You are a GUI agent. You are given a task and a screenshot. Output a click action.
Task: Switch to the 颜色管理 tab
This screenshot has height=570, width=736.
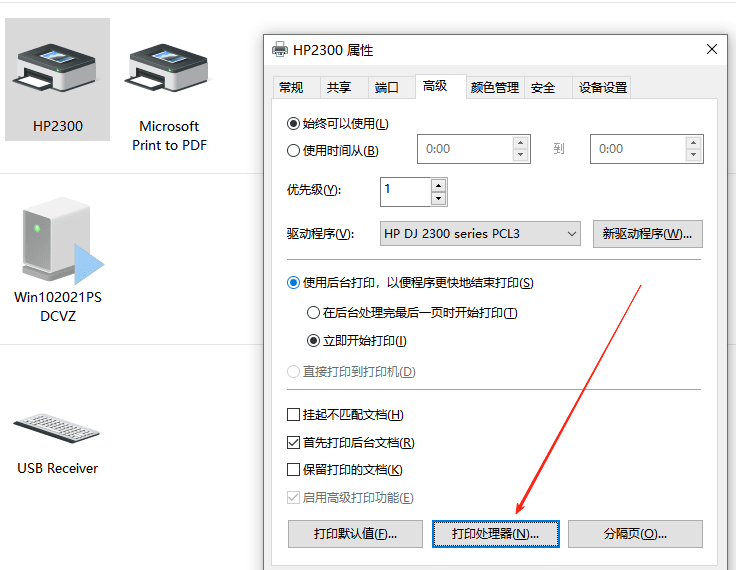point(495,87)
